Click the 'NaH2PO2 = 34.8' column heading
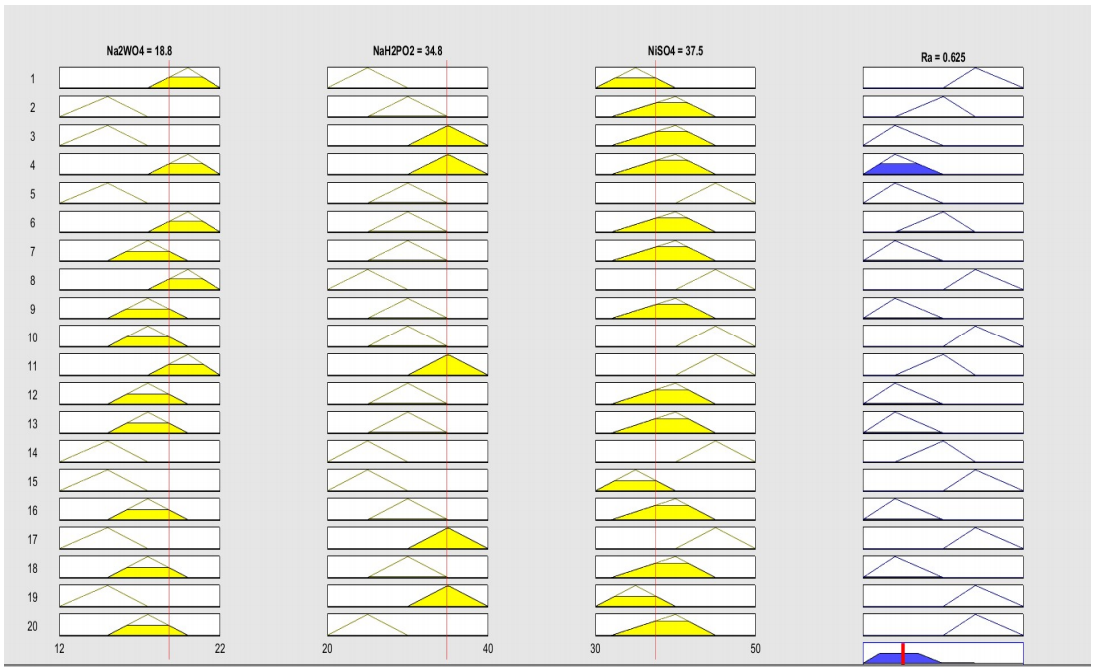This screenshot has width=1097, height=667. 407,51
